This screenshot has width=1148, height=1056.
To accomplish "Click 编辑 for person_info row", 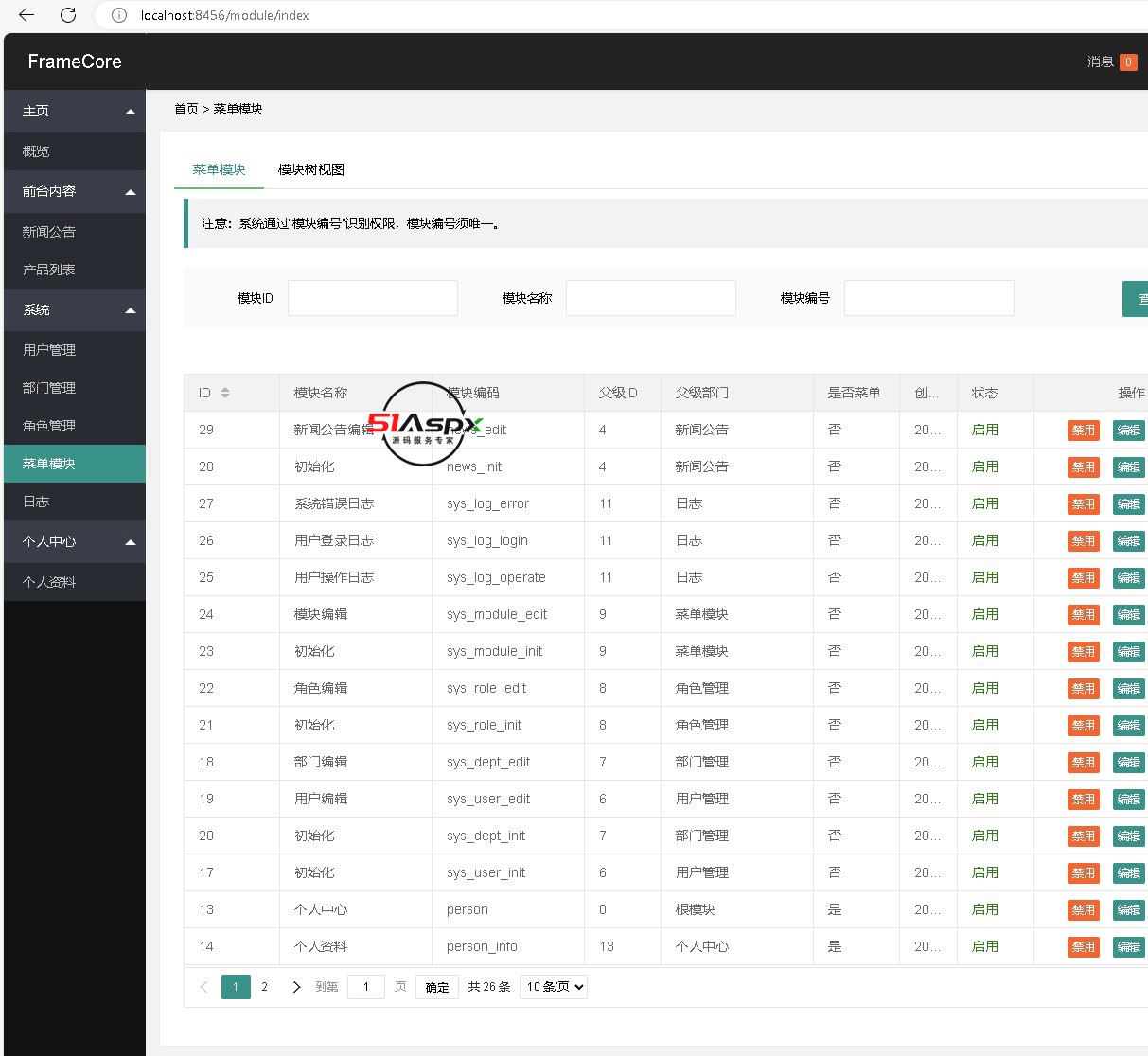I will click(1129, 947).
